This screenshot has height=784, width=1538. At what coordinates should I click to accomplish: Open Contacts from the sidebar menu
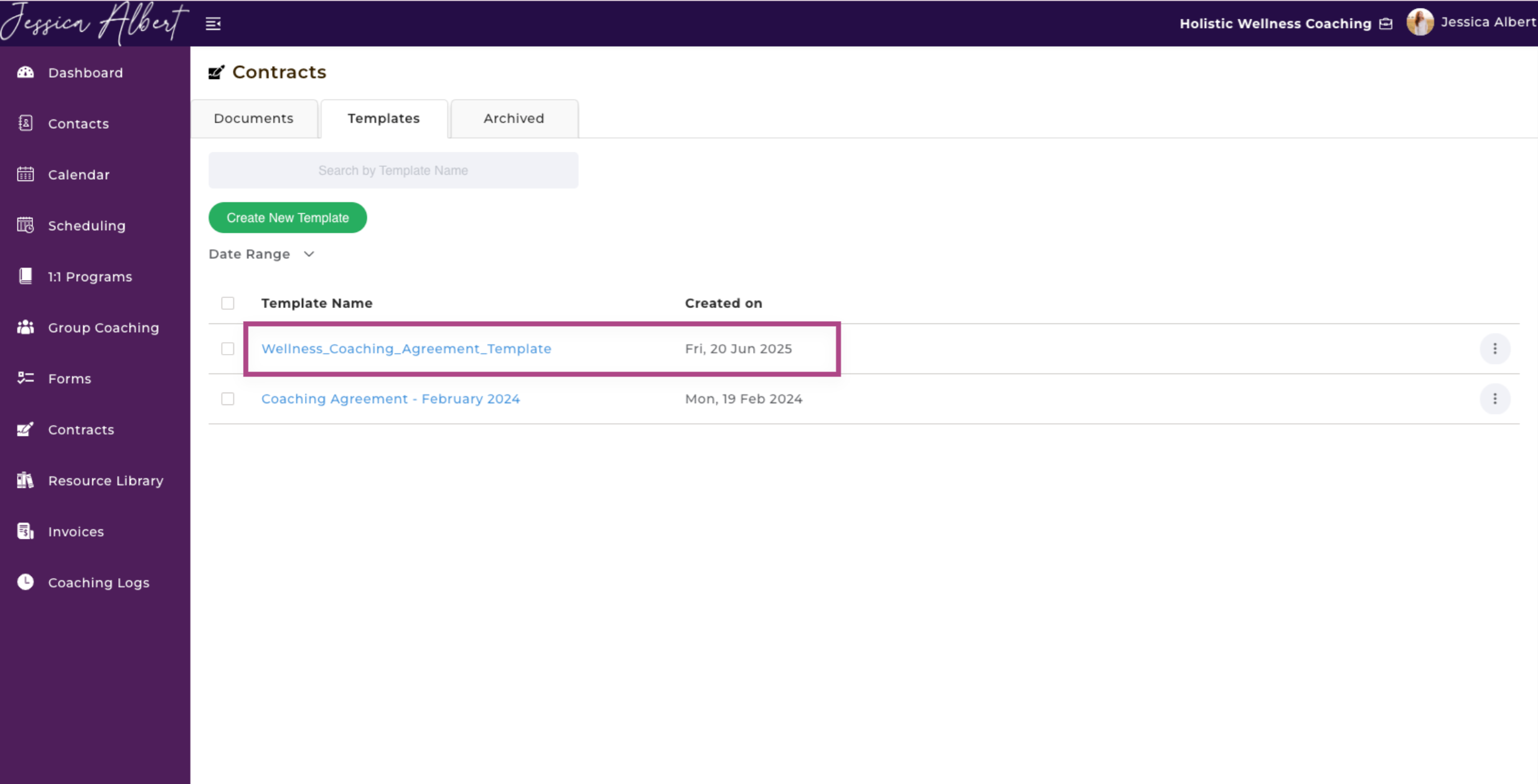tap(78, 124)
